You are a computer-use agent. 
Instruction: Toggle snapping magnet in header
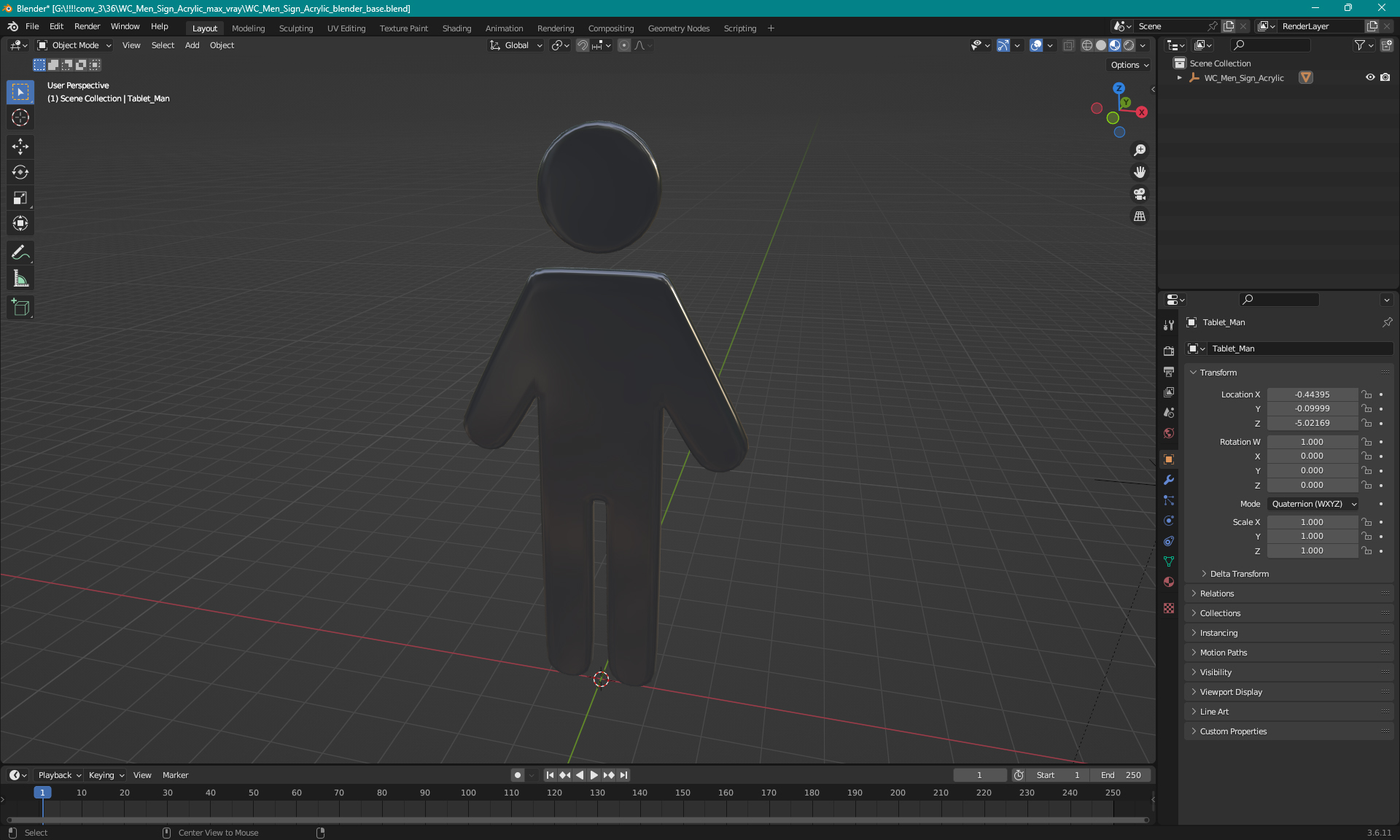click(x=583, y=45)
